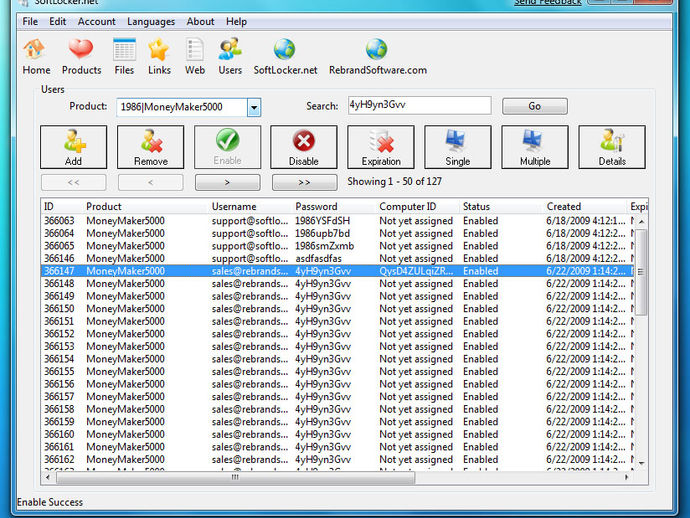The width and height of the screenshot is (690, 518).
Task: Click password cell asdfasdfas
Action: 319,258
